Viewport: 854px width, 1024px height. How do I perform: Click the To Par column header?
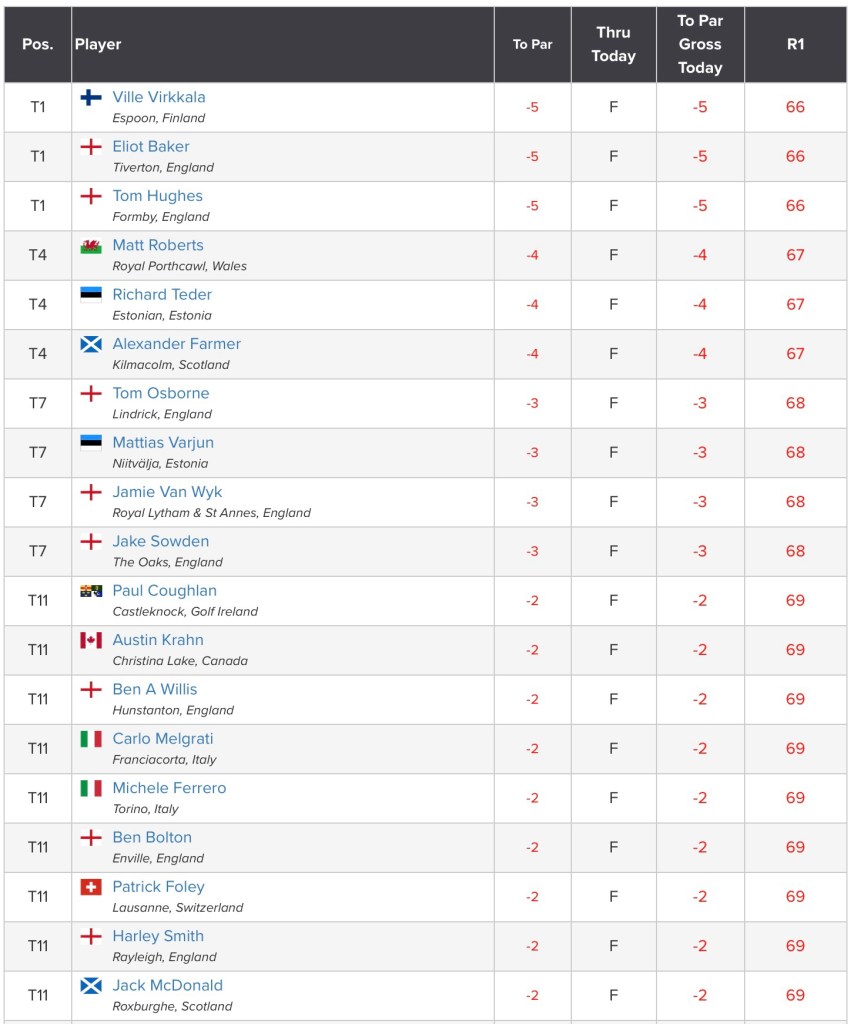pos(533,44)
